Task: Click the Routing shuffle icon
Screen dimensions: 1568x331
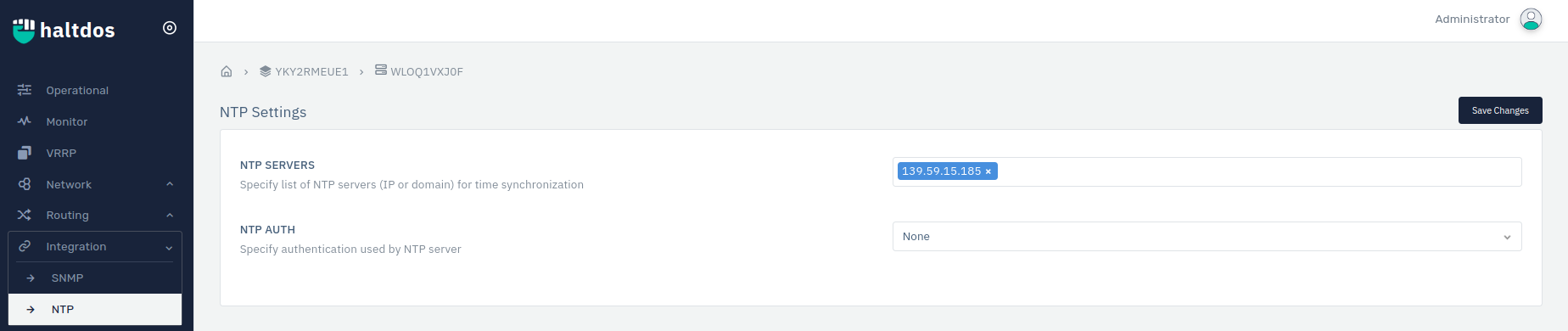Action: click(x=25, y=215)
